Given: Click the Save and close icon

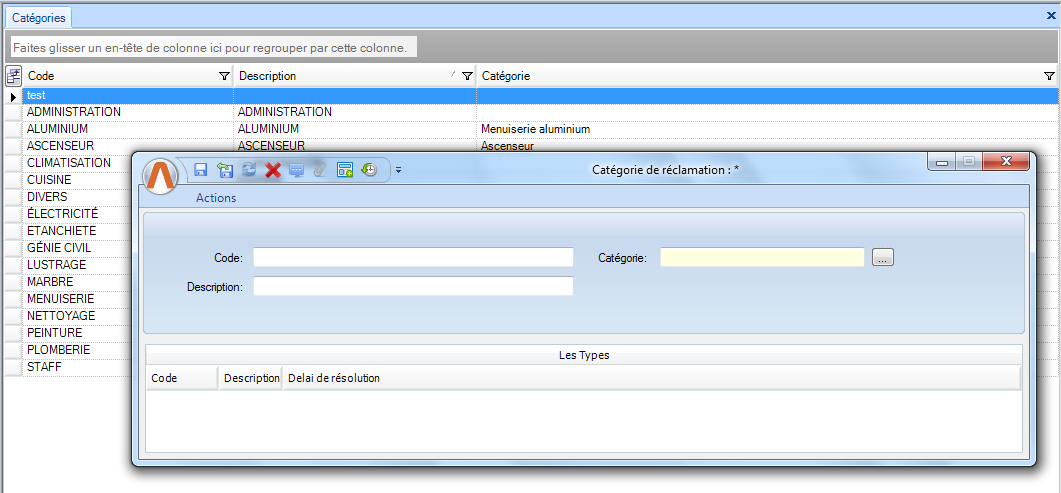Looking at the screenshot, I should coord(225,170).
